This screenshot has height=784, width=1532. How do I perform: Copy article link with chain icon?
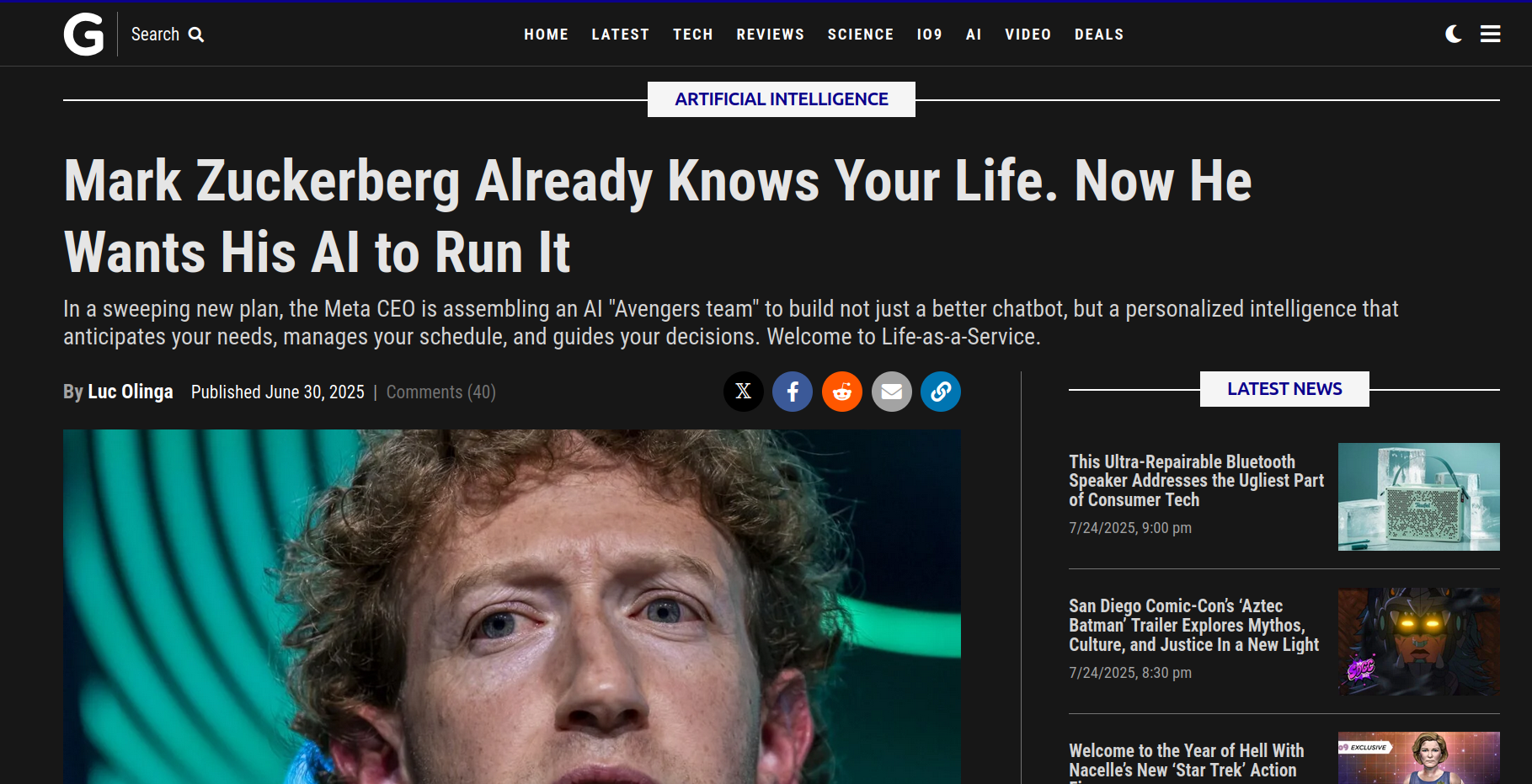tap(941, 392)
